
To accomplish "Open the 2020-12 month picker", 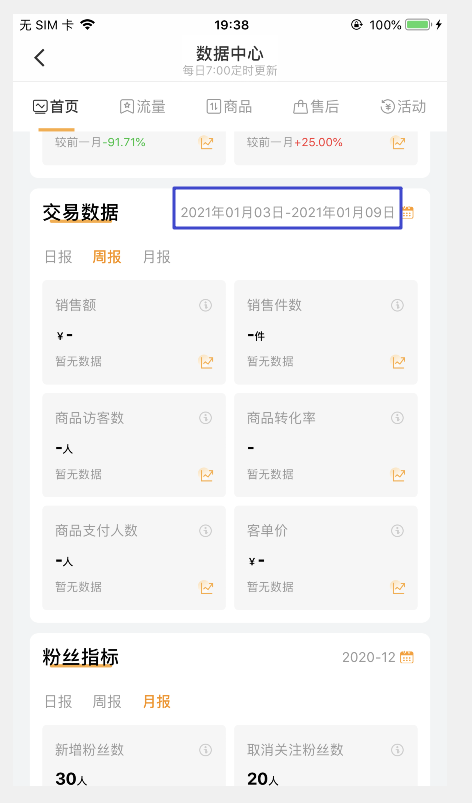I will coord(369,657).
